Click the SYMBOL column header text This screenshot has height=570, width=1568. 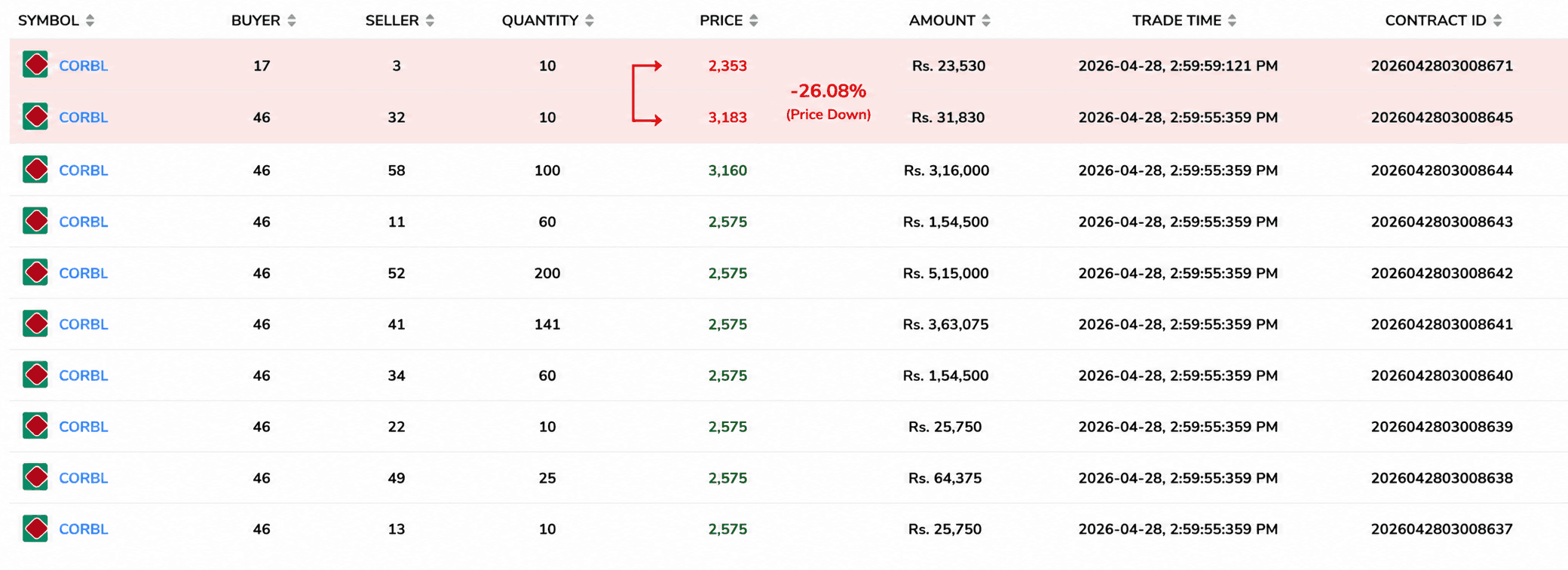pyautogui.click(x=48, y=21)
